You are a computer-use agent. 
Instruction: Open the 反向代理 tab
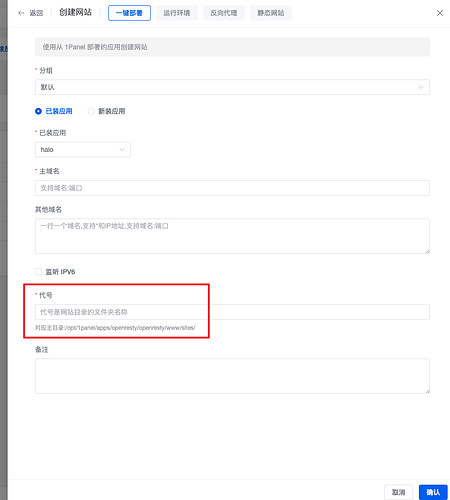pos(224,13)
